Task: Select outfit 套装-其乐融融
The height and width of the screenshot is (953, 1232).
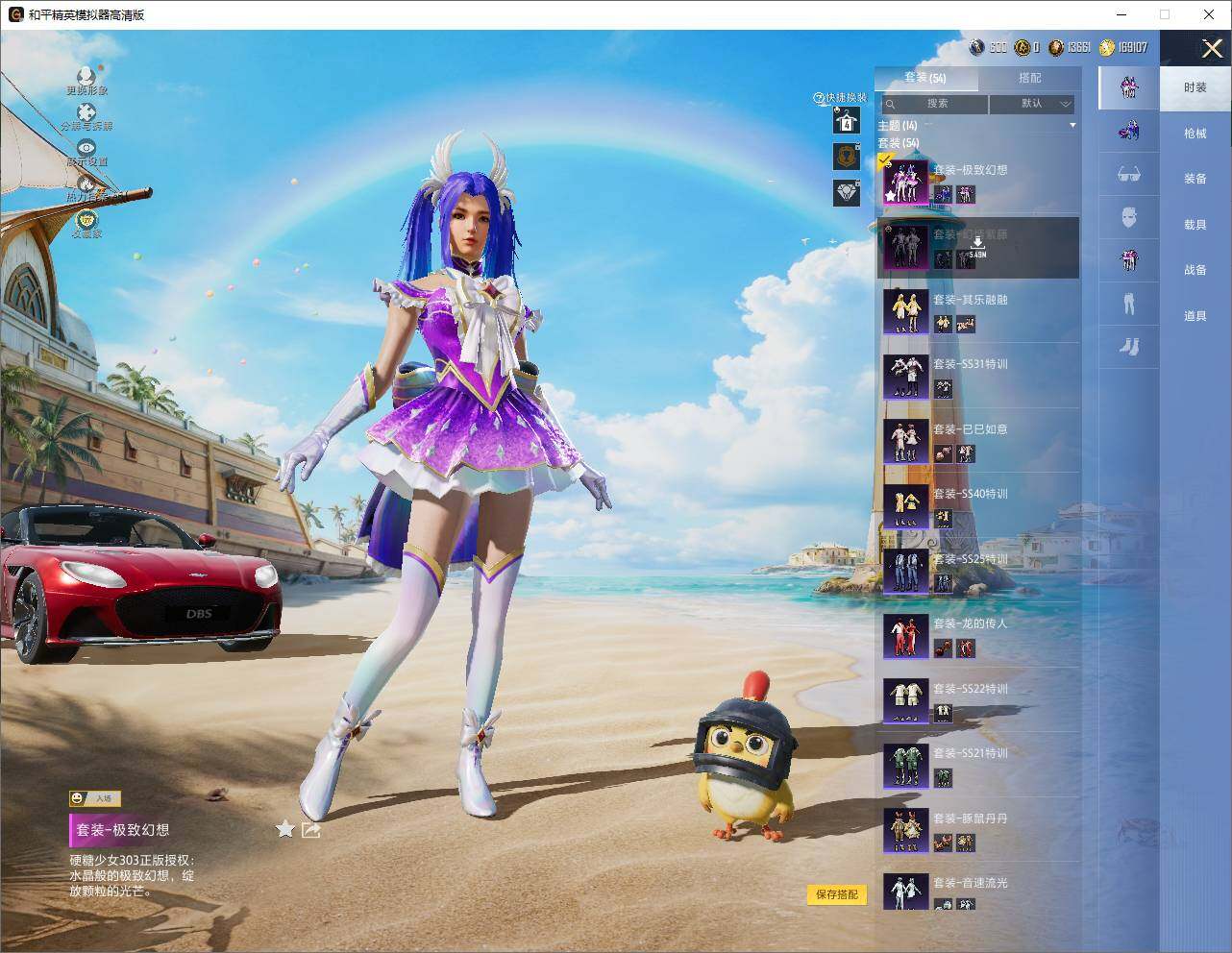Action: pos(977,311)
